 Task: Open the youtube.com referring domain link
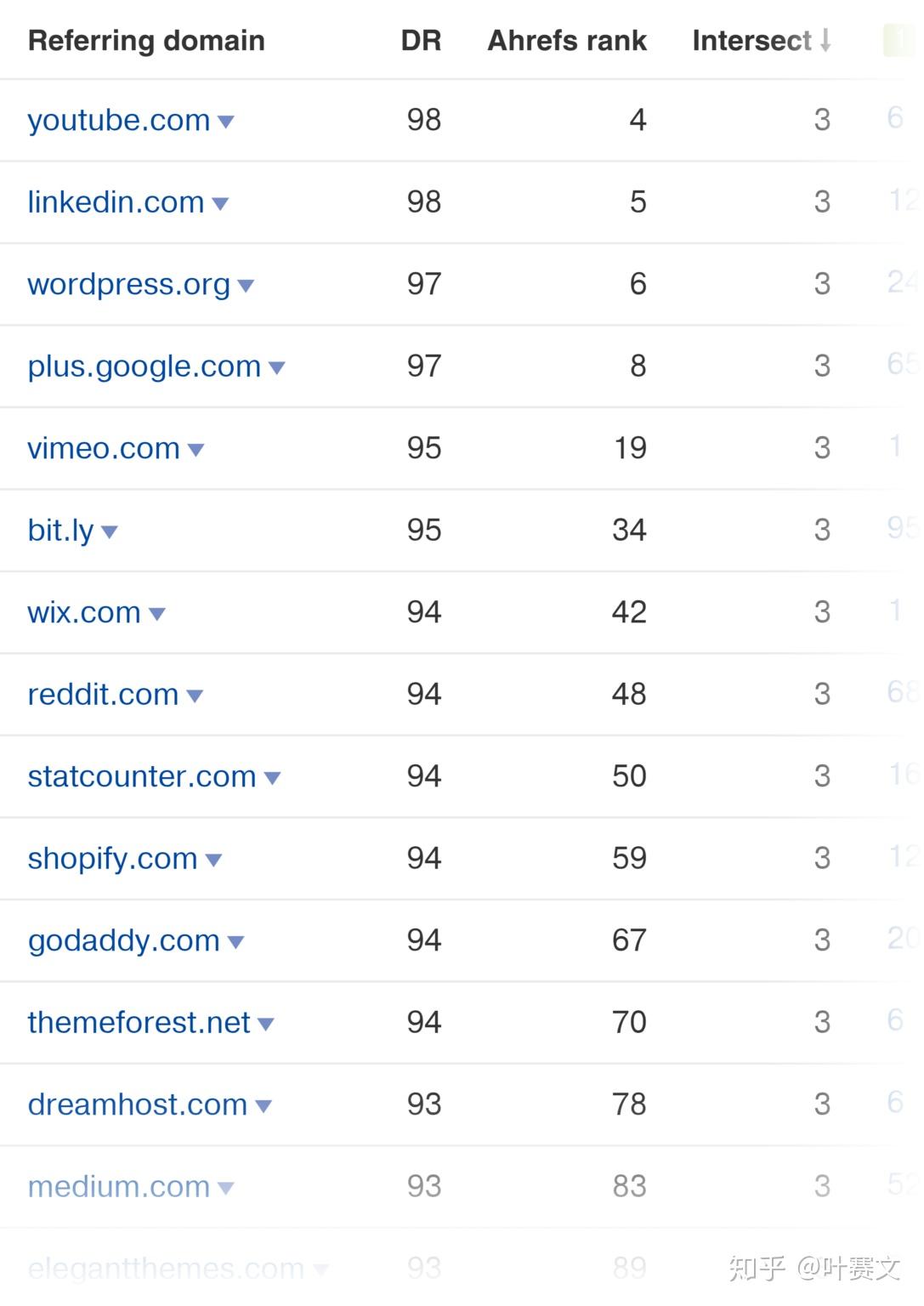(118, 121)
